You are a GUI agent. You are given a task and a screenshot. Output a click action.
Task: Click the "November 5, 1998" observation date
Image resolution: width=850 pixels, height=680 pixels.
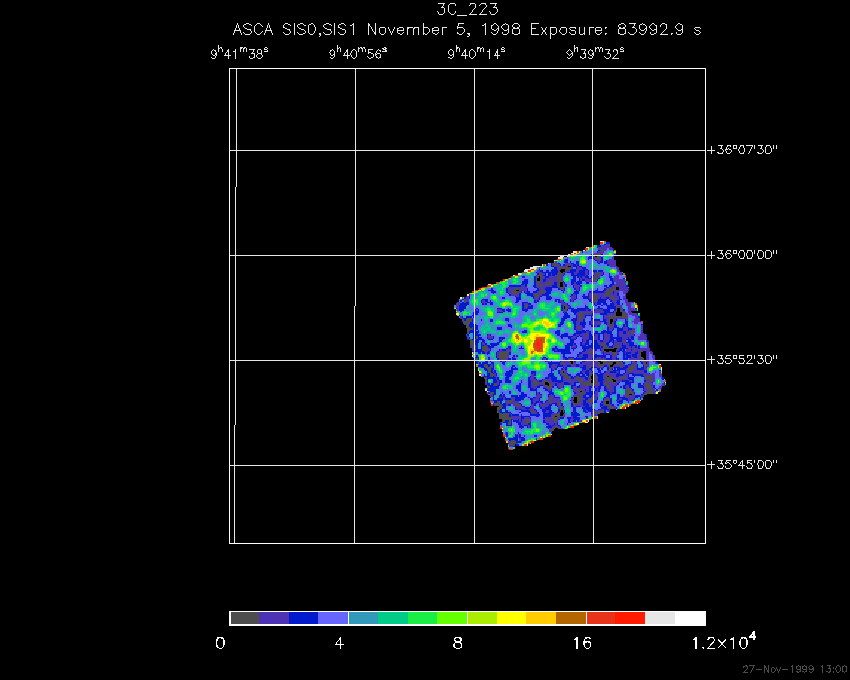coord(443,29)
